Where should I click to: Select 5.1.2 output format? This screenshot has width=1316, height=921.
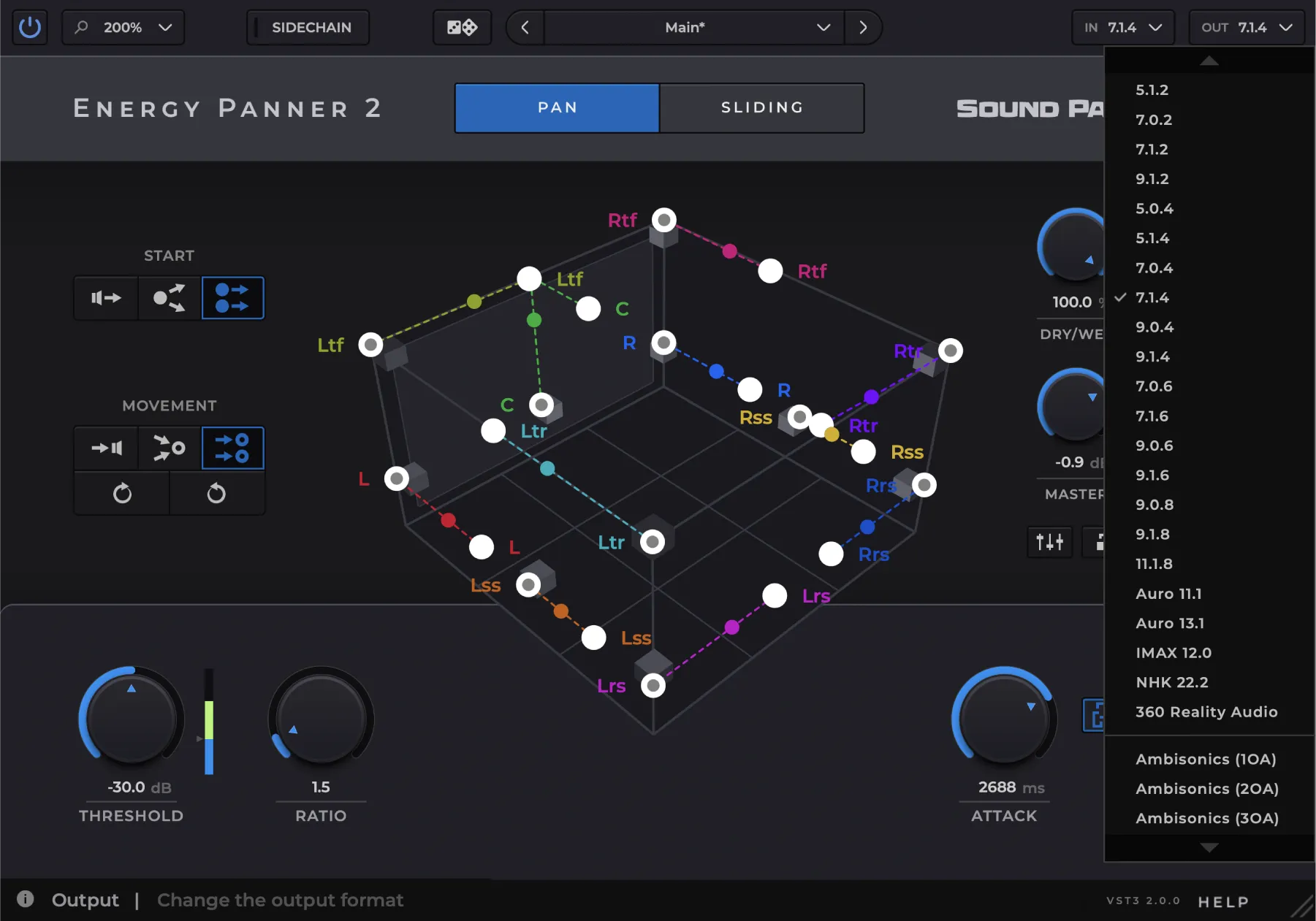tap(1209, 90)
